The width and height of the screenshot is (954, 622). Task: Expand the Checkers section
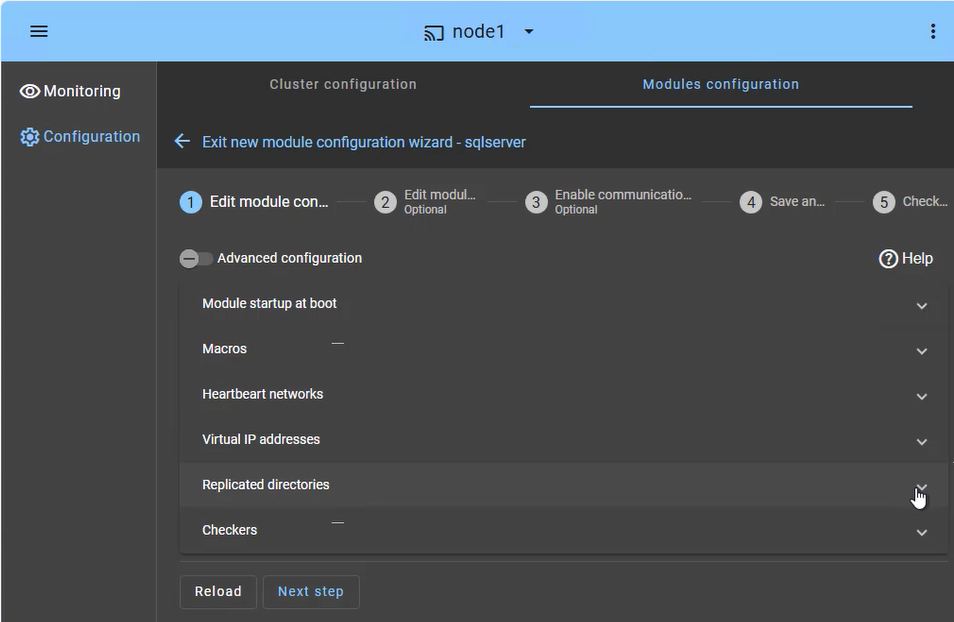coord(921,532)
